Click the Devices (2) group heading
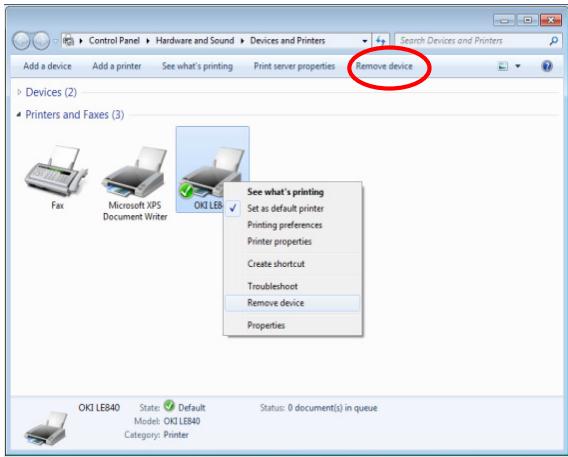568x457 pixels. [x=51, y=92]
